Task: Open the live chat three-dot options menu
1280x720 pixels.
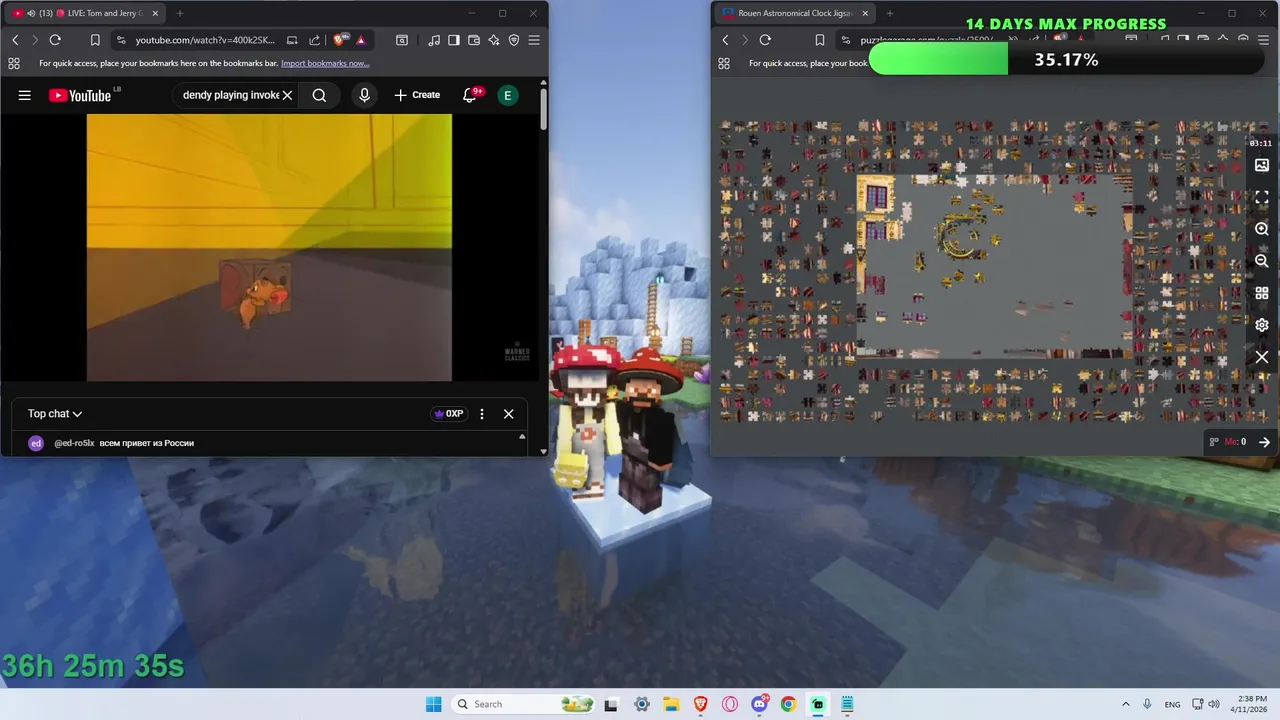Action: pyautogui.click(x=482, y=413)
